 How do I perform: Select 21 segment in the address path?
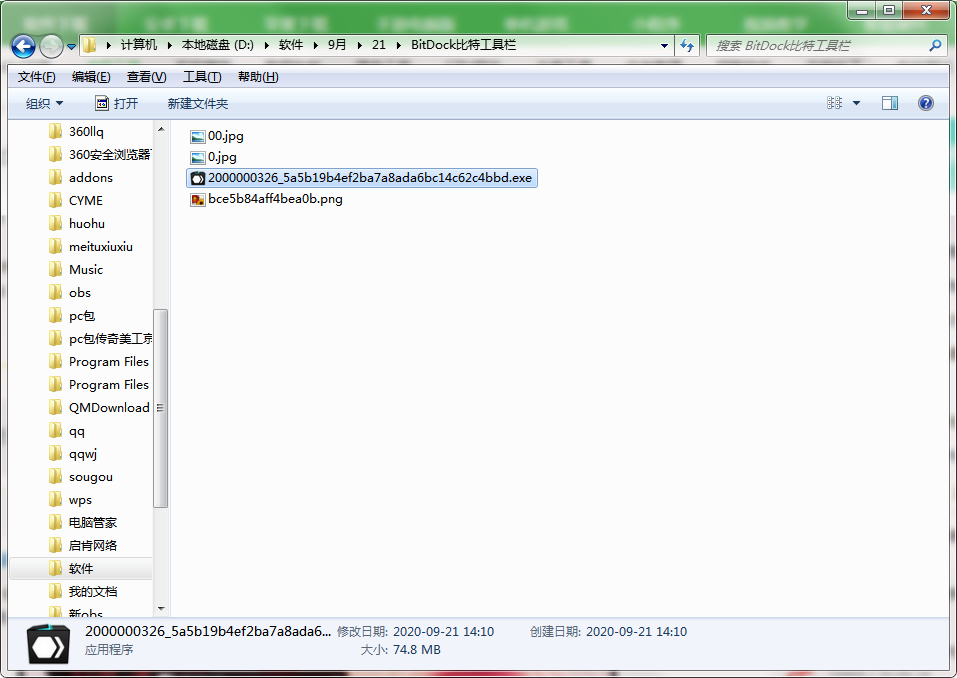coord(378,45)
